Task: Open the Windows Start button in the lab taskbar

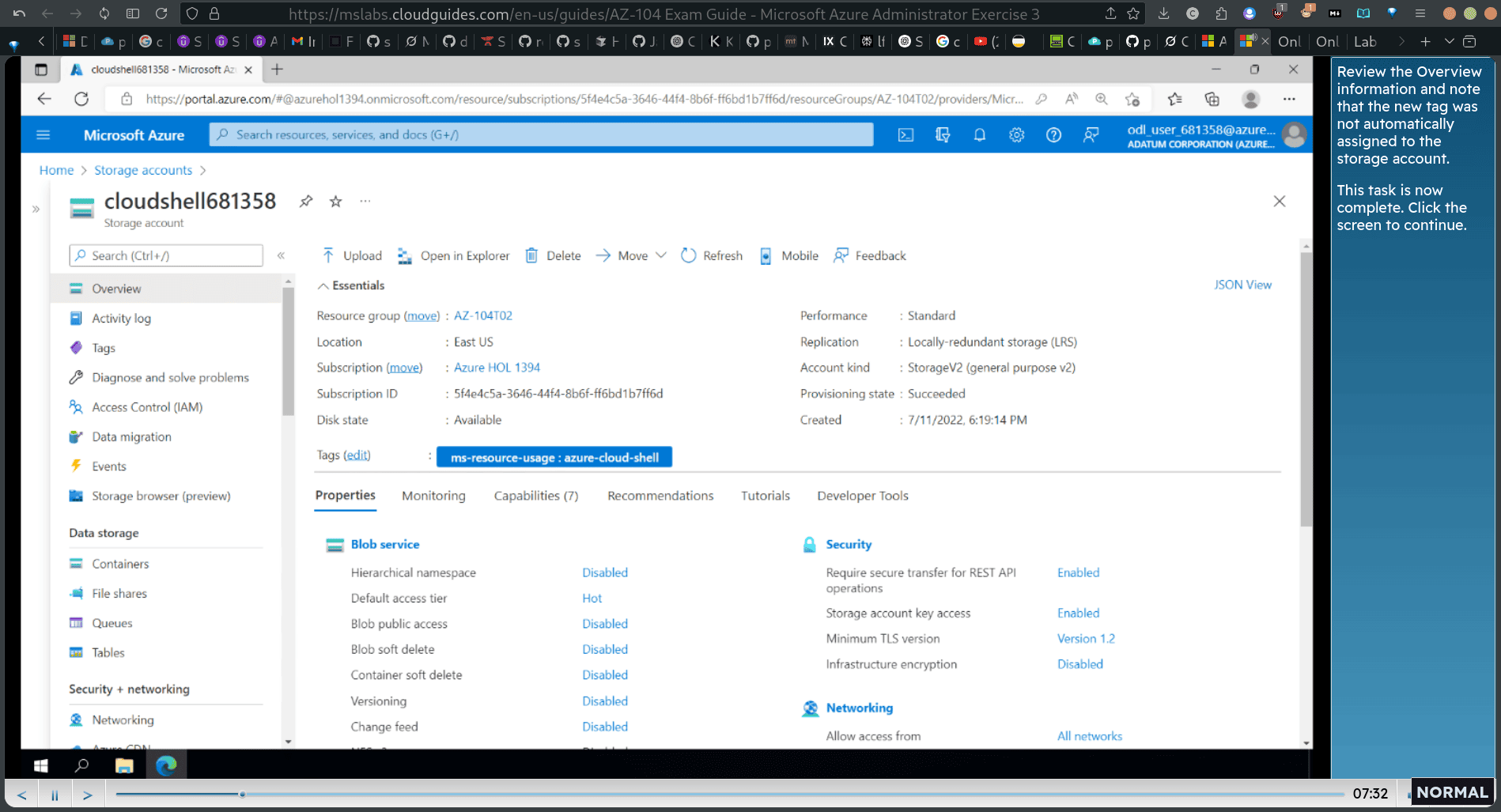Action: point(40,765)
